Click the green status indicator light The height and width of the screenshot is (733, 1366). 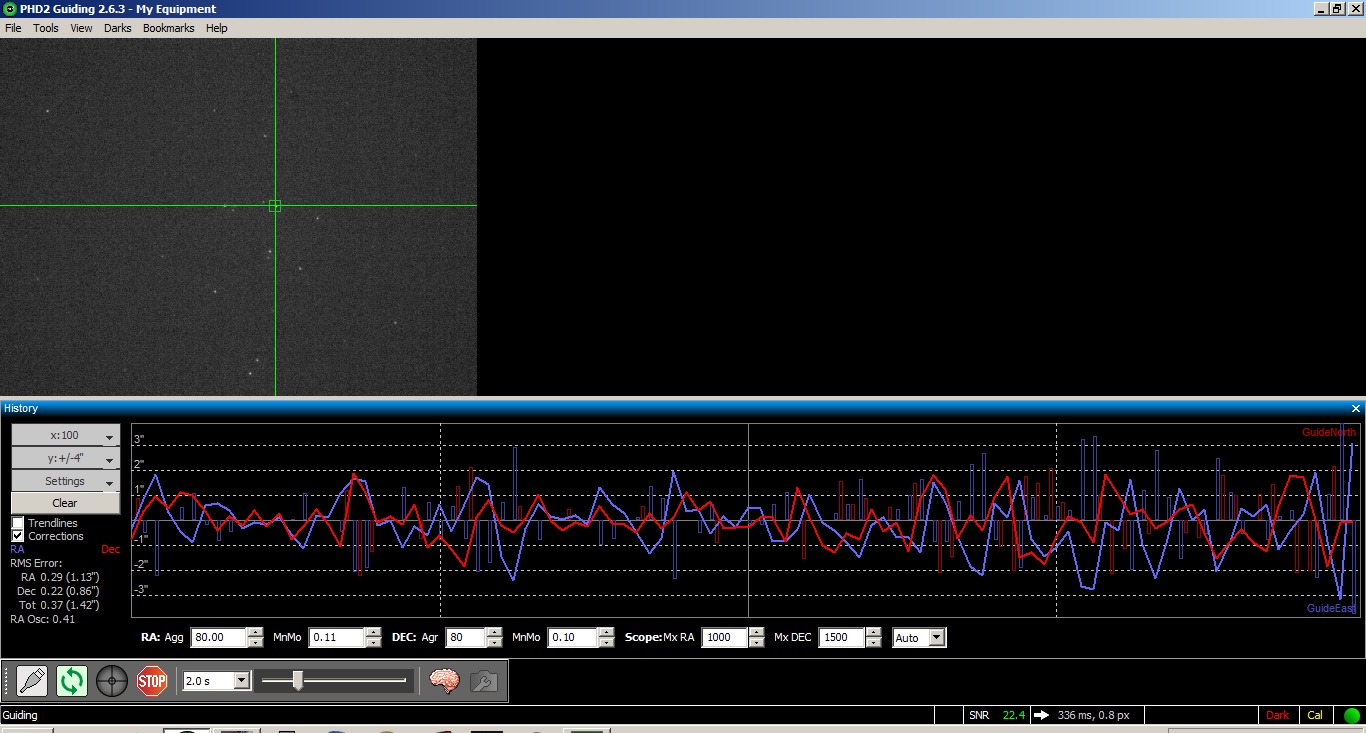click(x=1352, y=715)
